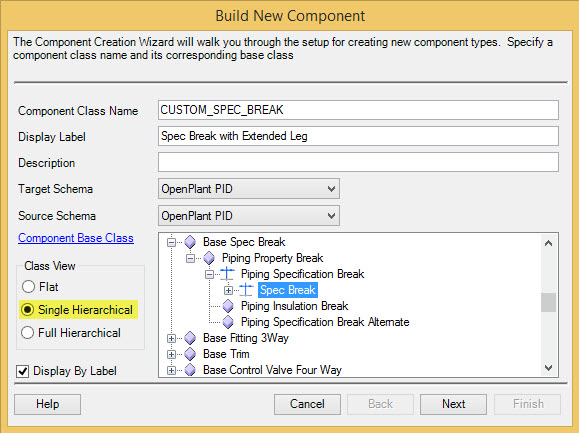This screenshot has width=579, height=433.
Task: Collapse the Base Spec Break node
Action: [171, 243]
